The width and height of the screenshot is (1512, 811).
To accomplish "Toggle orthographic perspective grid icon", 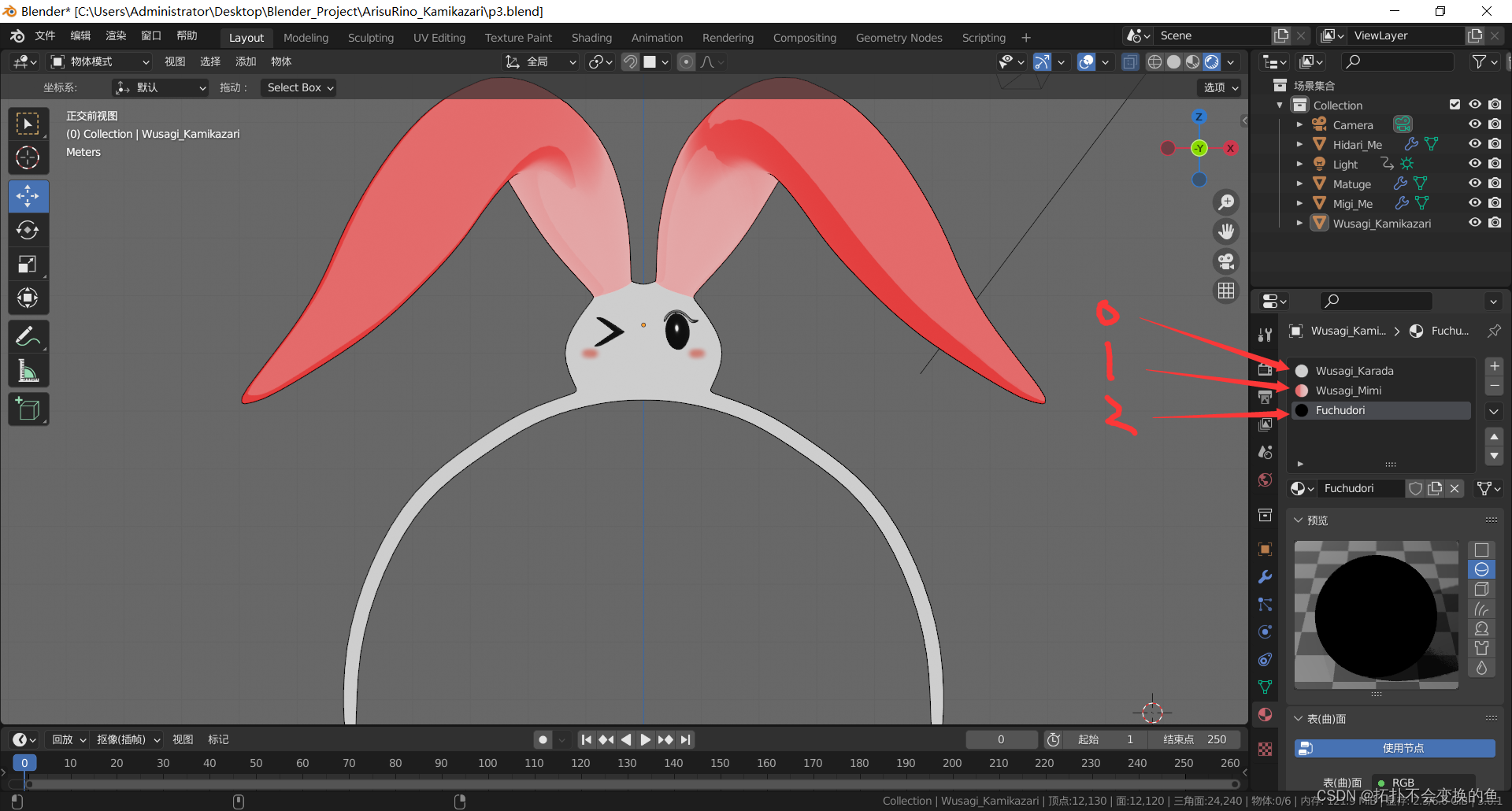I will tap(1226, 291).
